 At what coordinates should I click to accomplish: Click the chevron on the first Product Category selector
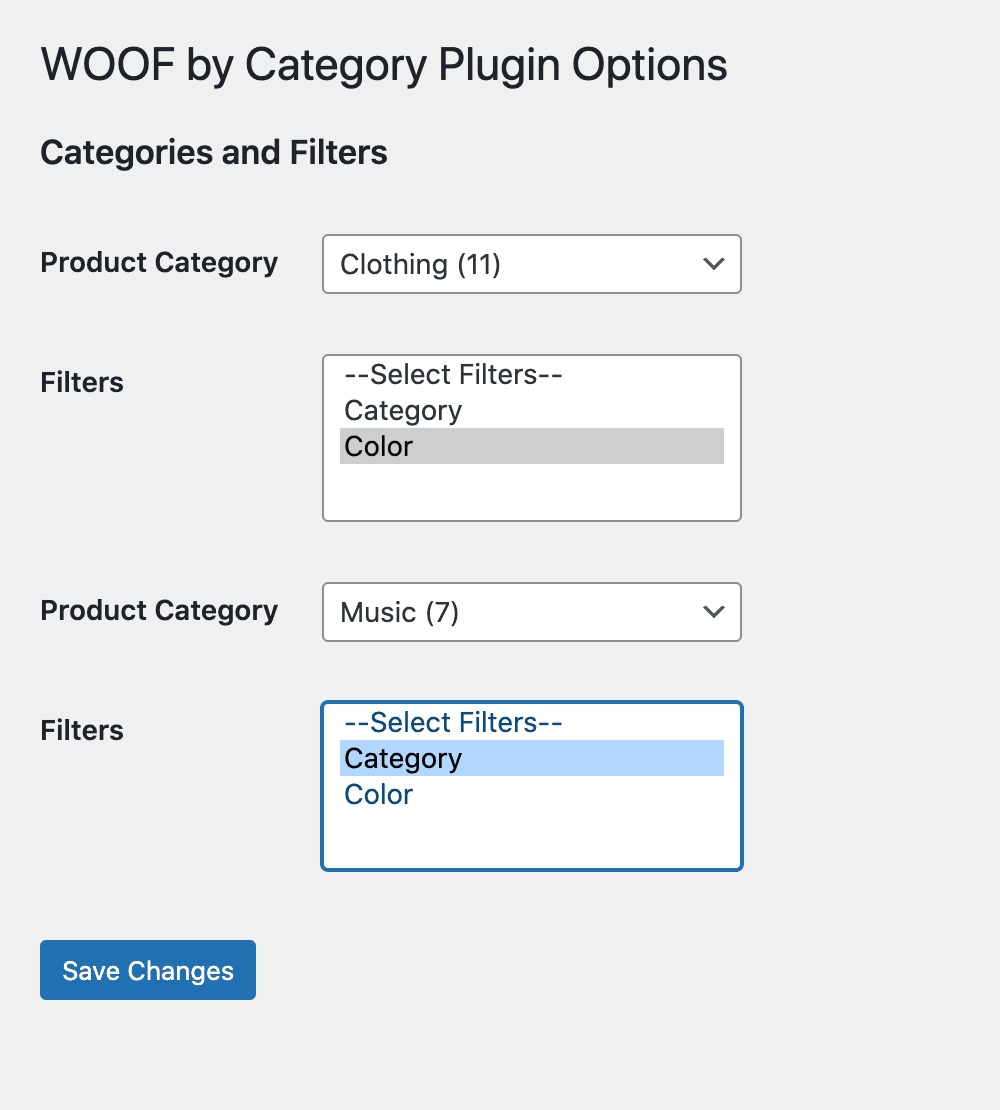click(x=714, y=264)
